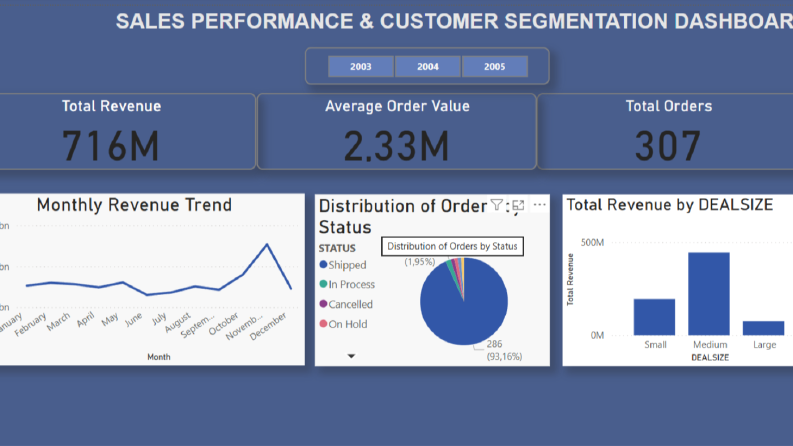Click the March axis label

58,322
